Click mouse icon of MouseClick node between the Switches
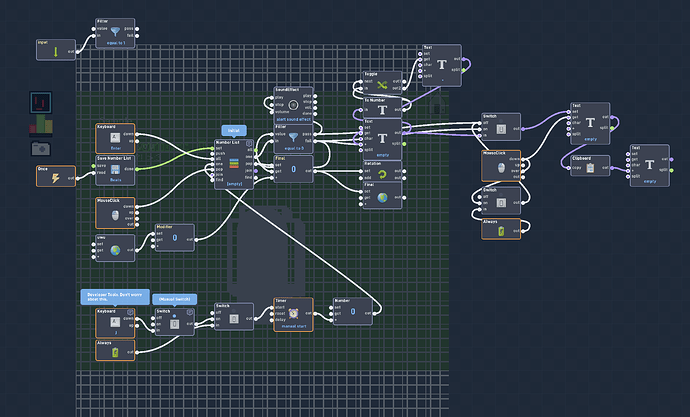This screenshot has height=417, width=690. (x=501, y=168)
